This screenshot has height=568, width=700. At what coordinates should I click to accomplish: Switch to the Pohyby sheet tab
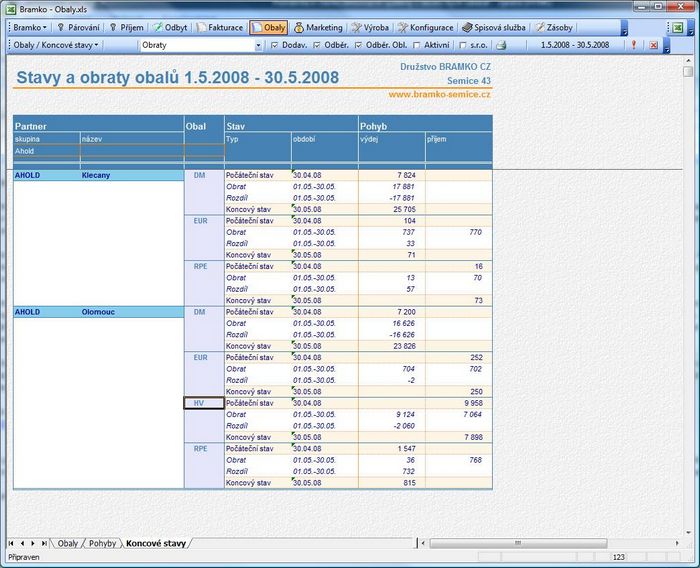[x=102, y=543]
